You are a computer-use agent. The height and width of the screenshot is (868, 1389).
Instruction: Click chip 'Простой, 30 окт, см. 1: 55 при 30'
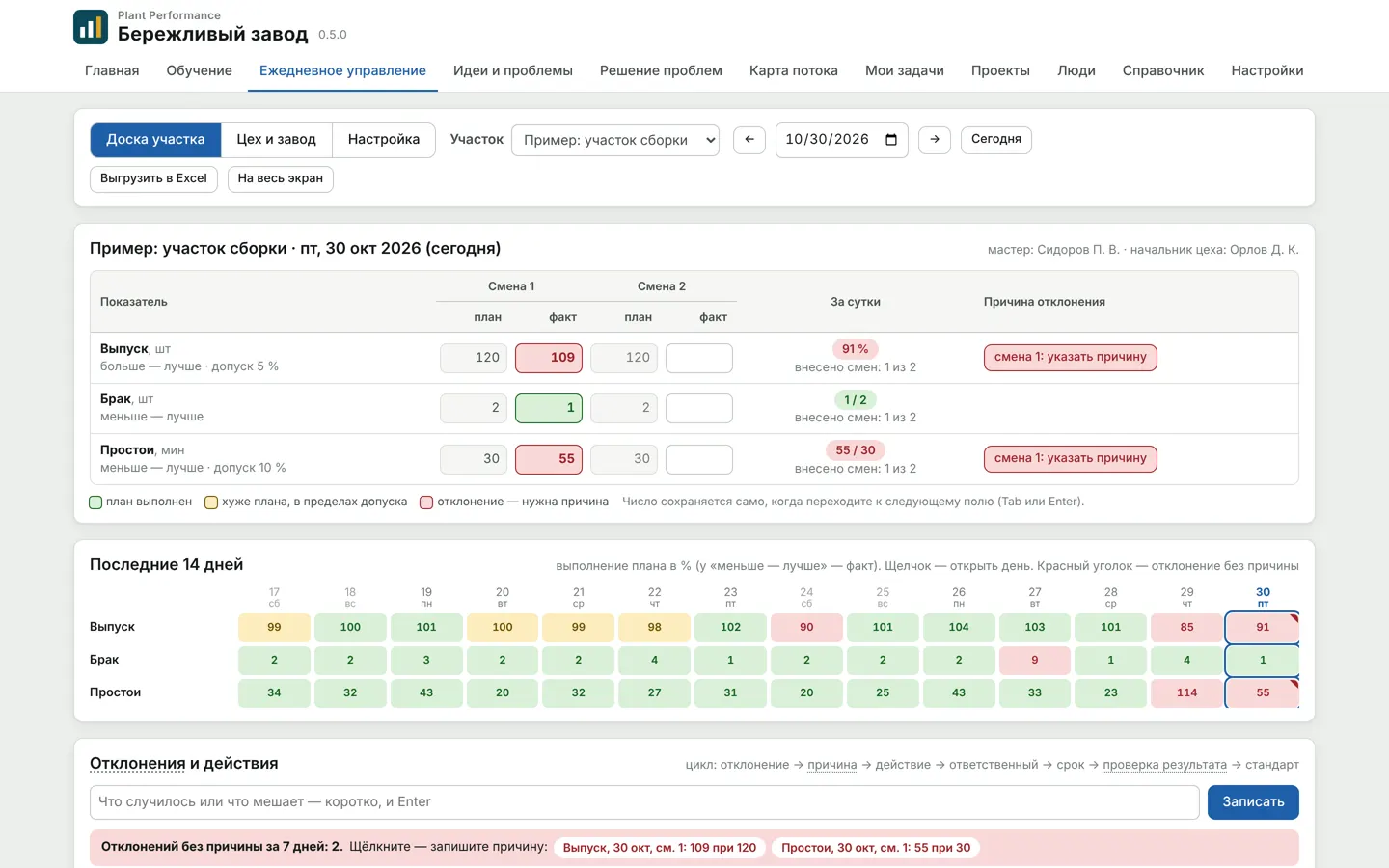(876, 849)
